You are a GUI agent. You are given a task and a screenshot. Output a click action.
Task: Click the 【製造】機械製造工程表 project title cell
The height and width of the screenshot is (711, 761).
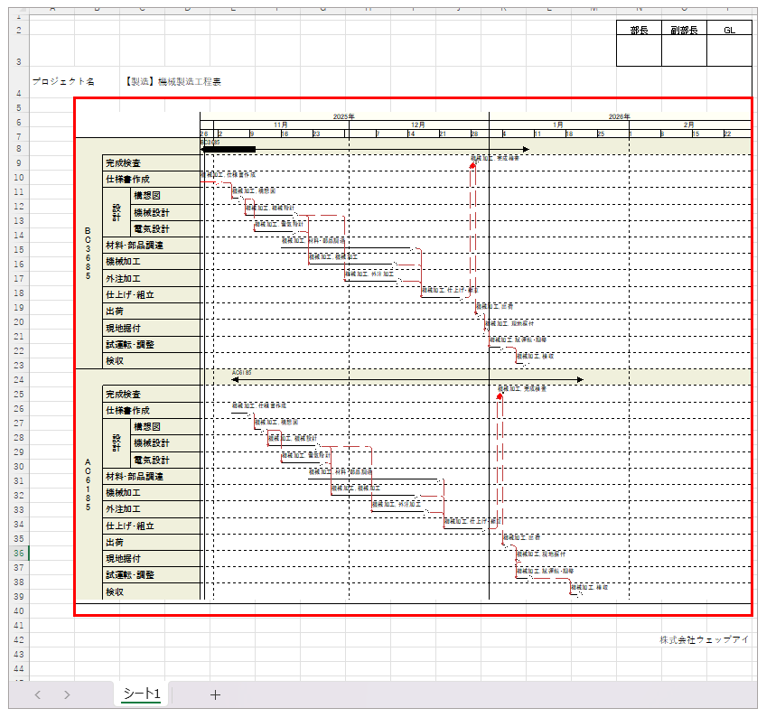click(173, 81)
